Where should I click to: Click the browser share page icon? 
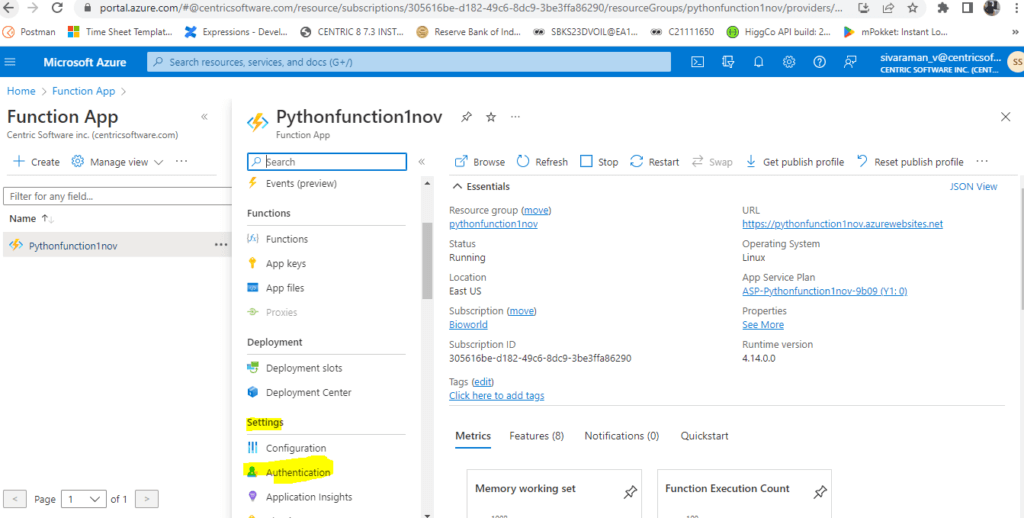click(x=888, y=8)
